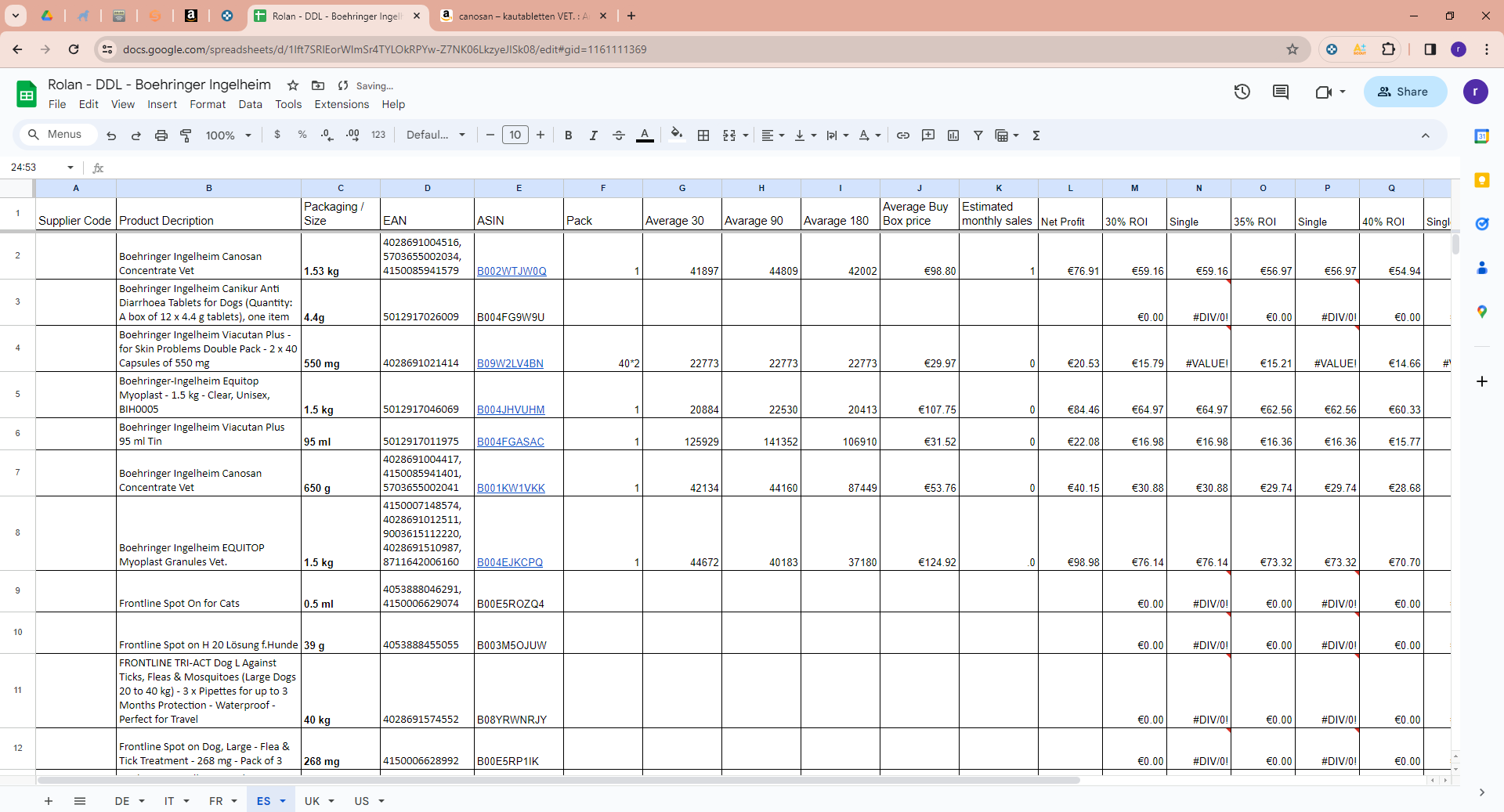Open Tasks side panel icon

coord(1482,224)
